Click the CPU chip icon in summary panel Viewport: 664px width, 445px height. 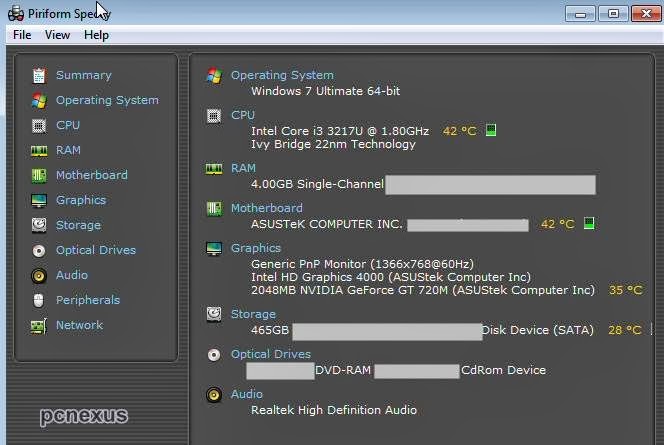tap(214, 116)
